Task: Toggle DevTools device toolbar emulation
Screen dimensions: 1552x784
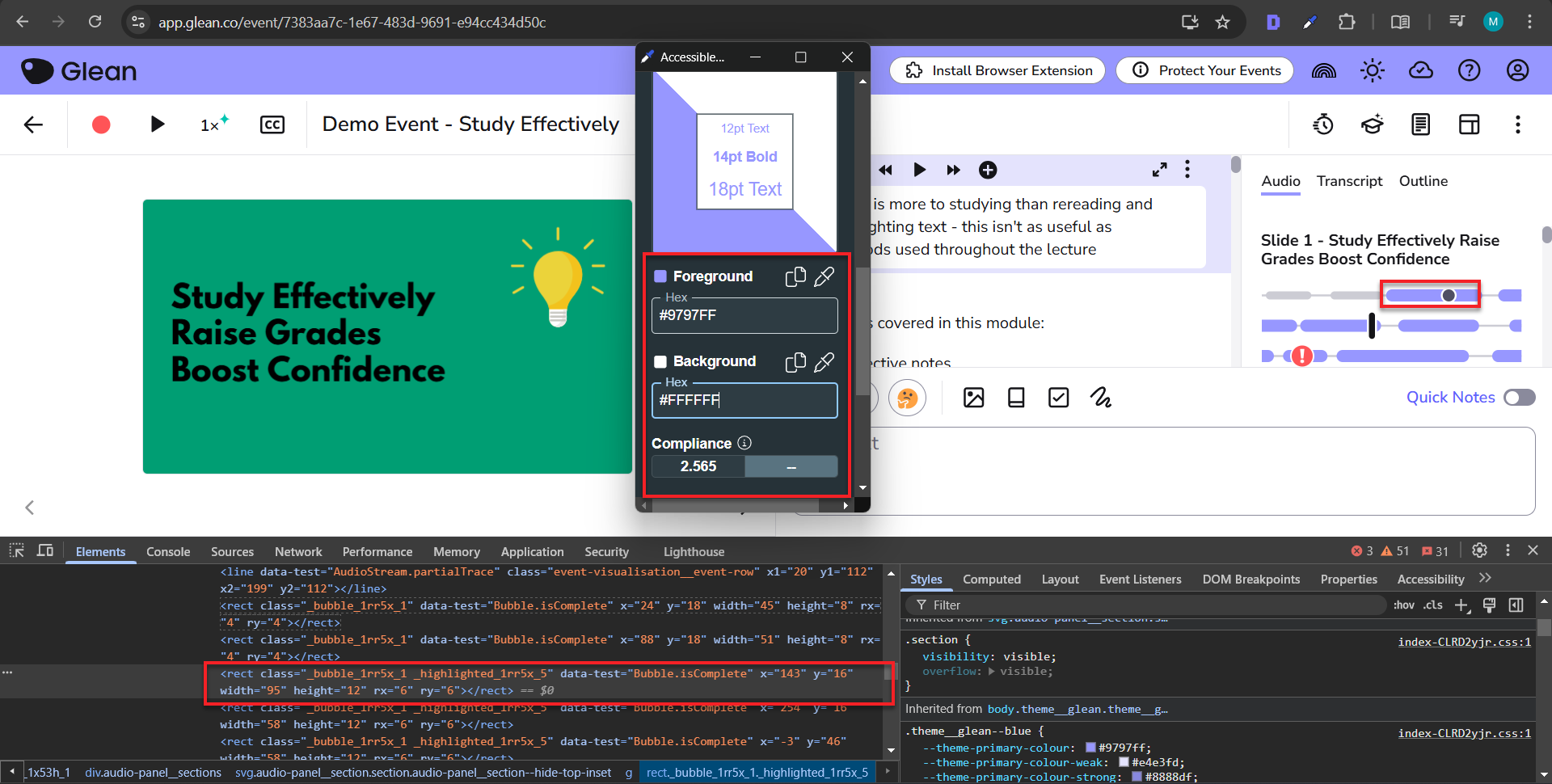Action: 45,551
